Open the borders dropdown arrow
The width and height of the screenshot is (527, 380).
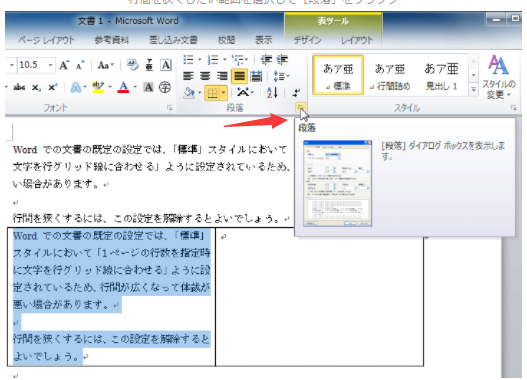[x=224, y=93]
